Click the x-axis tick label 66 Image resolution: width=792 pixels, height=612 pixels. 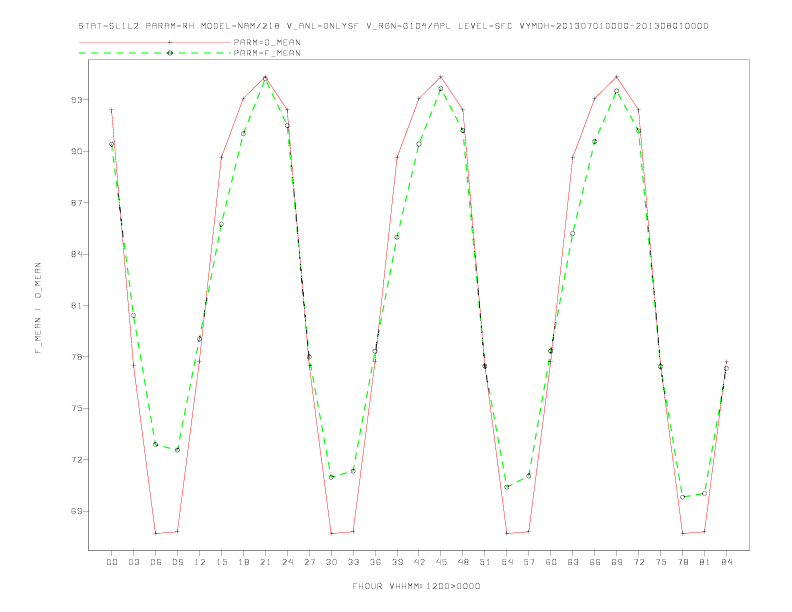(x=595, y=562)
